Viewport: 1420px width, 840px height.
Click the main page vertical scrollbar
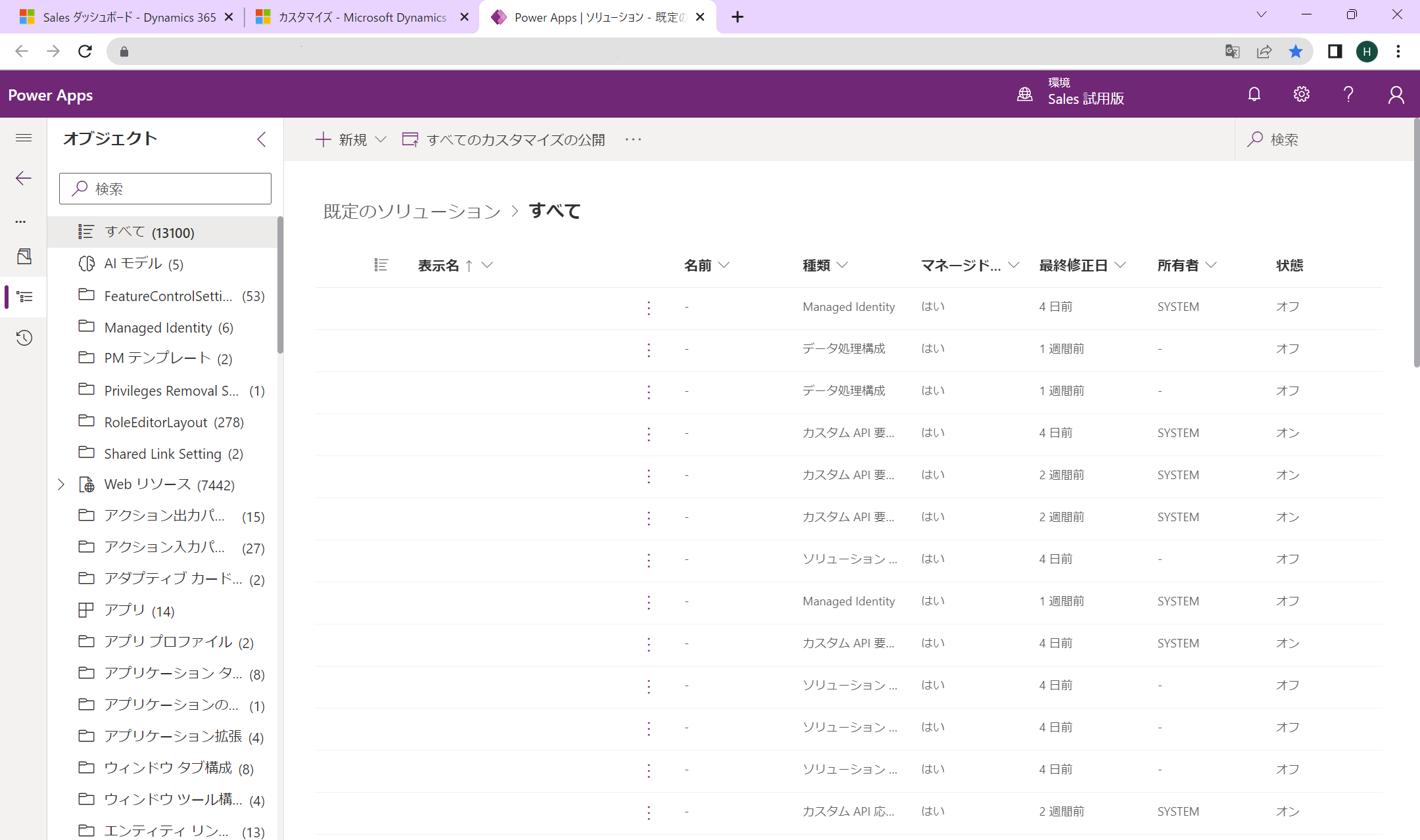click(x=1416, y=243)
